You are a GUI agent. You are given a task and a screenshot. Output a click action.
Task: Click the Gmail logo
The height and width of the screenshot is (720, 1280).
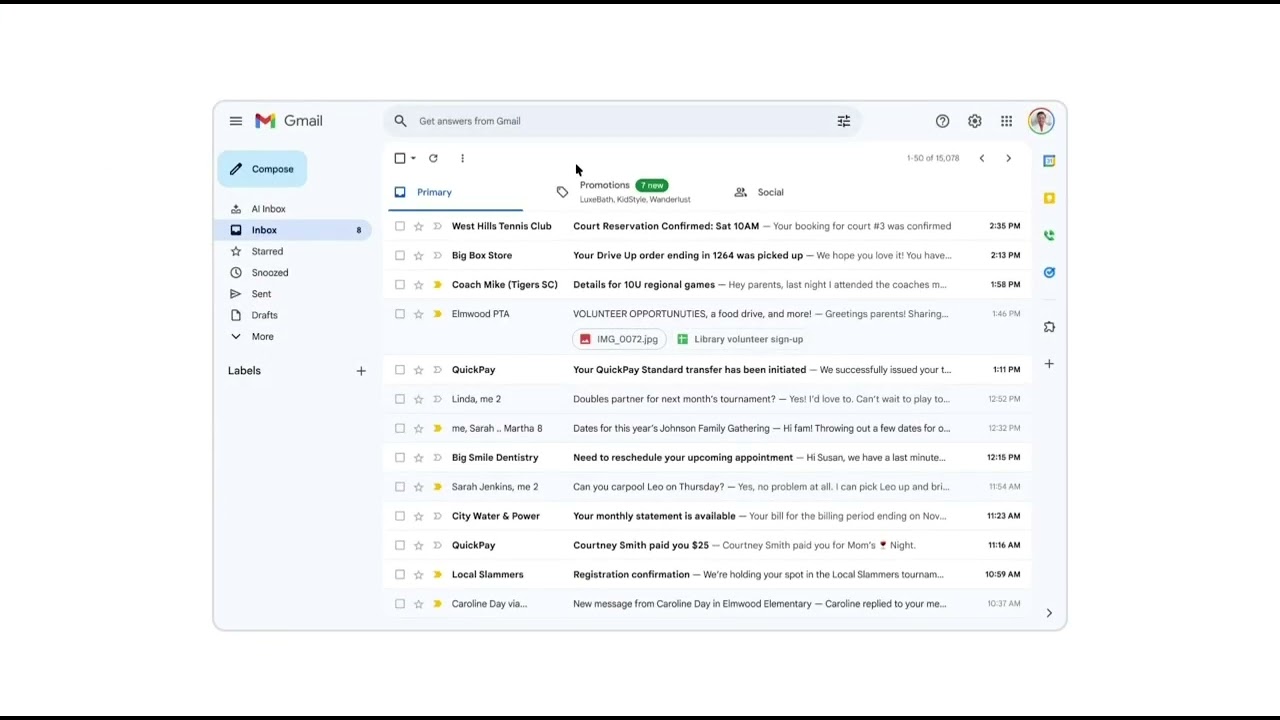point(289,121)
